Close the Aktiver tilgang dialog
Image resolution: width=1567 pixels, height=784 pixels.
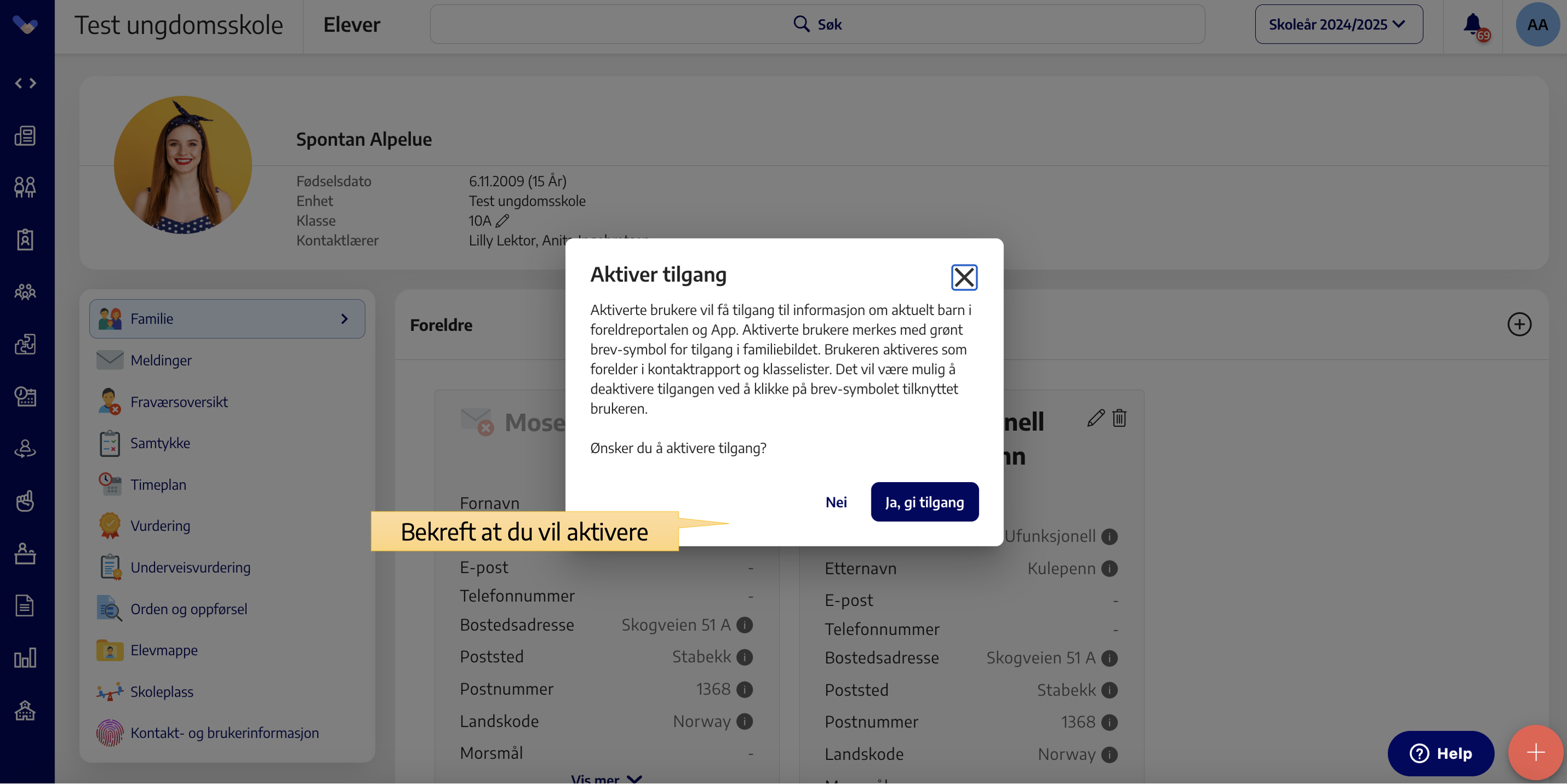tap(964, 277)
